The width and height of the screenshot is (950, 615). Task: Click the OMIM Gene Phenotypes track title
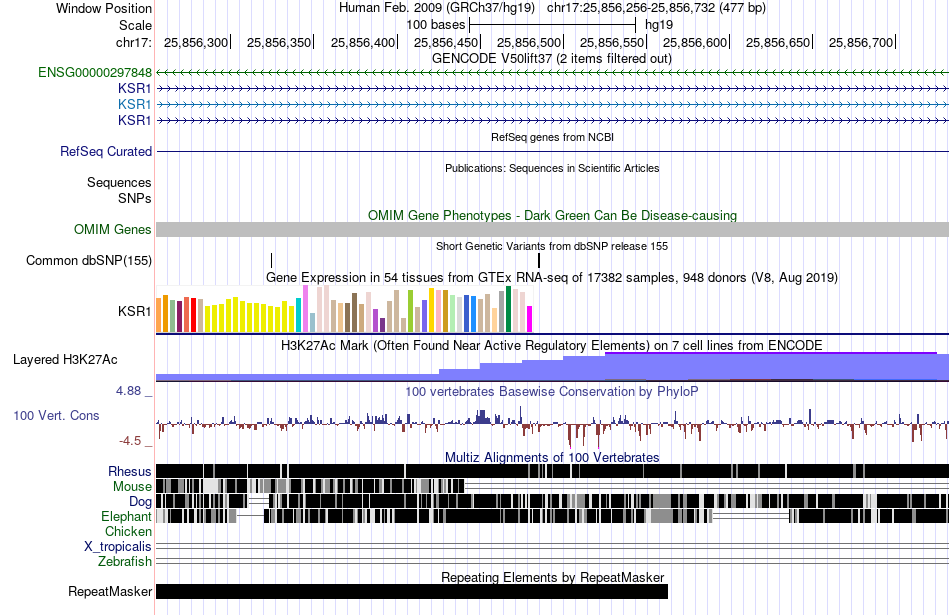tap(552, 216)
